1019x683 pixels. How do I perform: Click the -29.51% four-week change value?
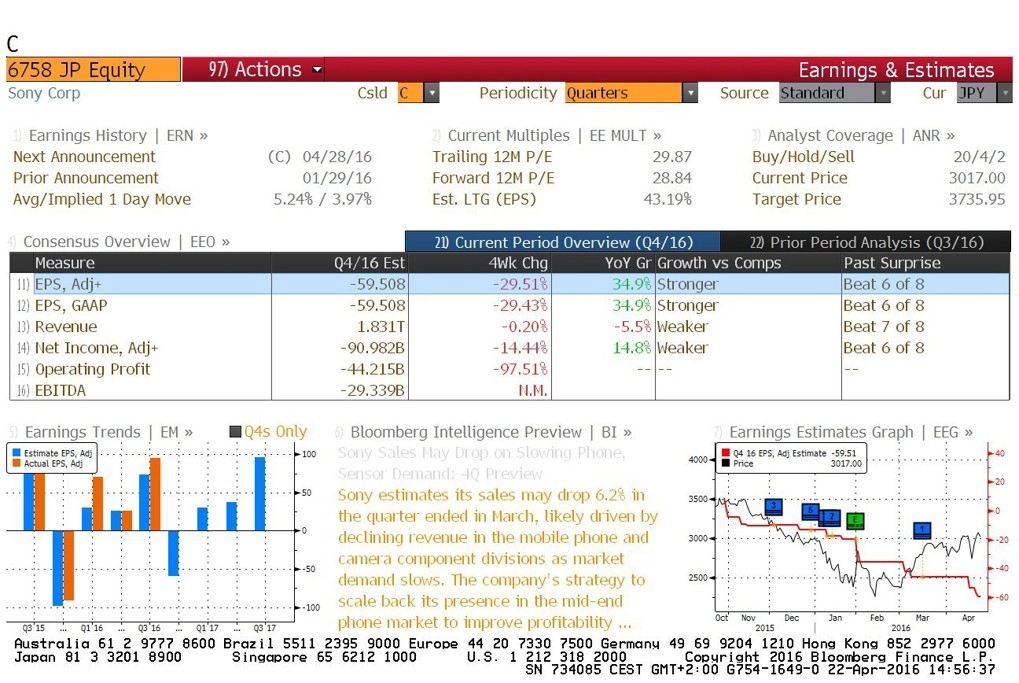pos(520,284)
